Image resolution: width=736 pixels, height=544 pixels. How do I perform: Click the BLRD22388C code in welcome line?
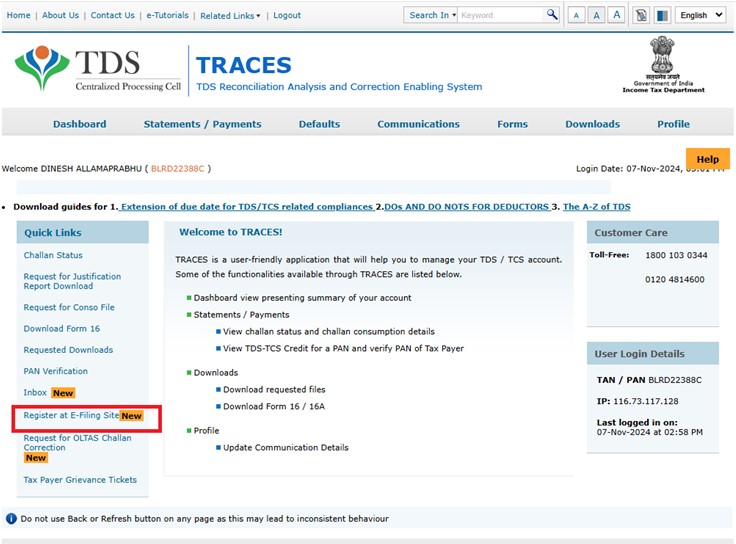tap(177, 169)
